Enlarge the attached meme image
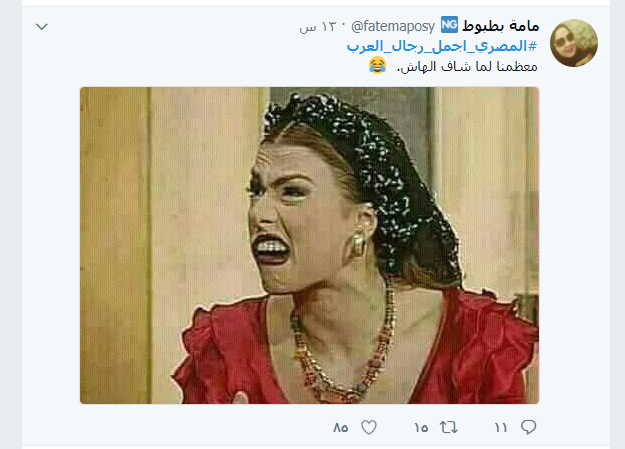 coord(309,245)
